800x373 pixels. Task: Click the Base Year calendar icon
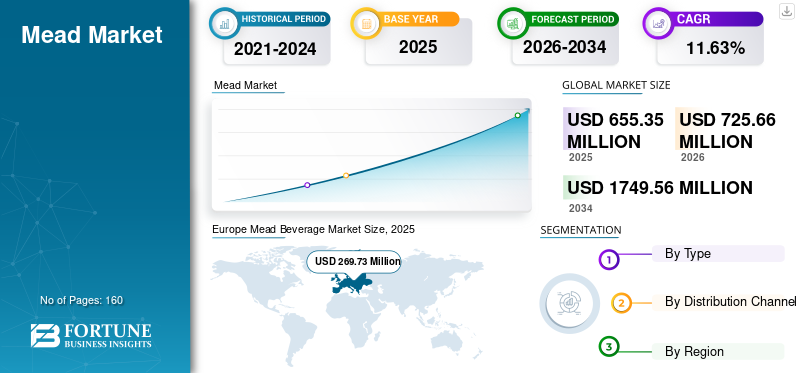(365, 23)
